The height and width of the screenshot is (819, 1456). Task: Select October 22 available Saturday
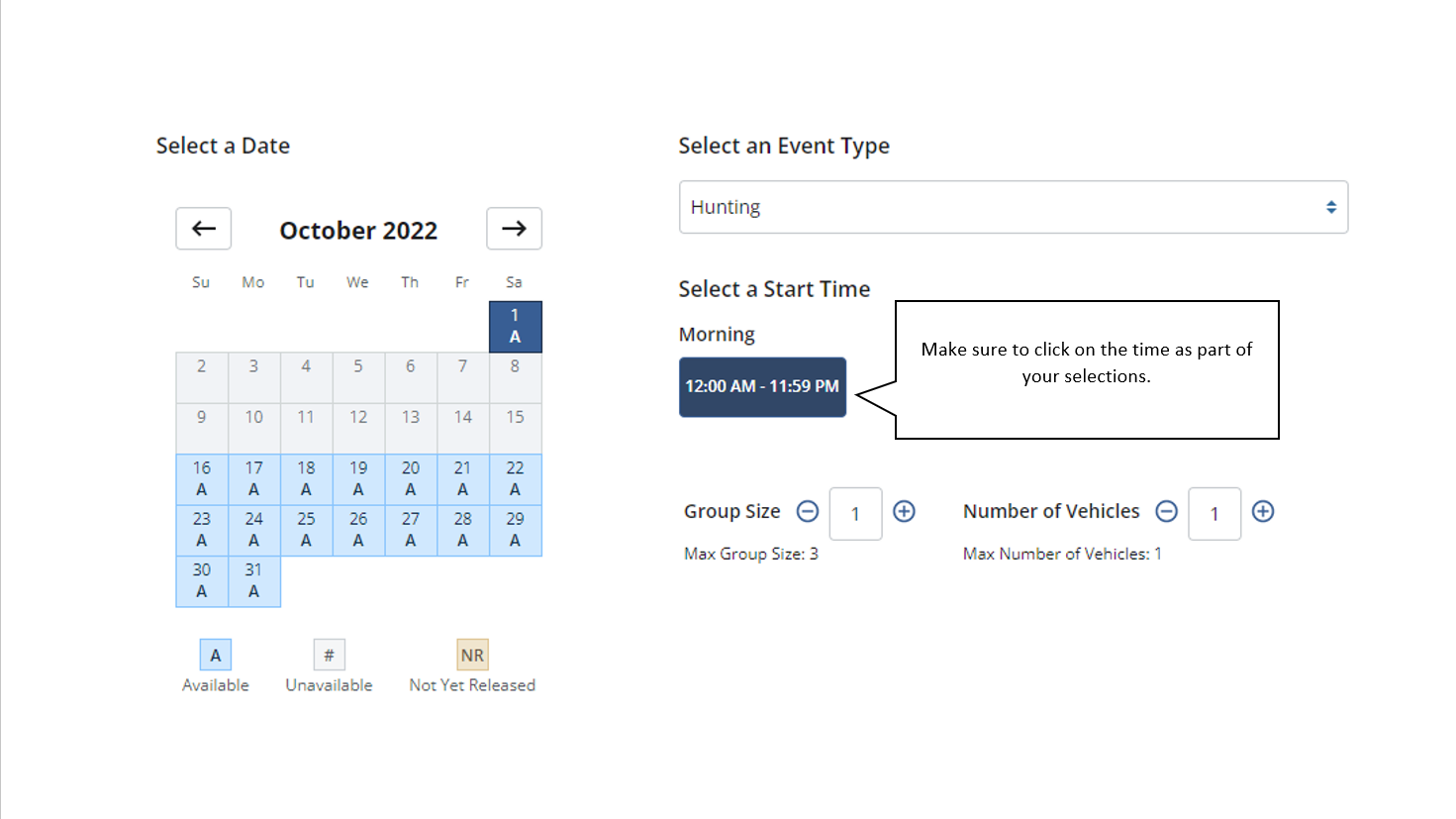pyautogui.click(x=515, y=478)
